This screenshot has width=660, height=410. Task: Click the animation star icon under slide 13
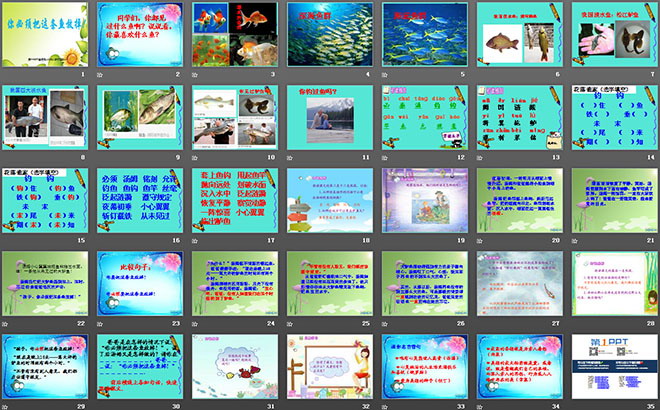(x=479, y=158)
